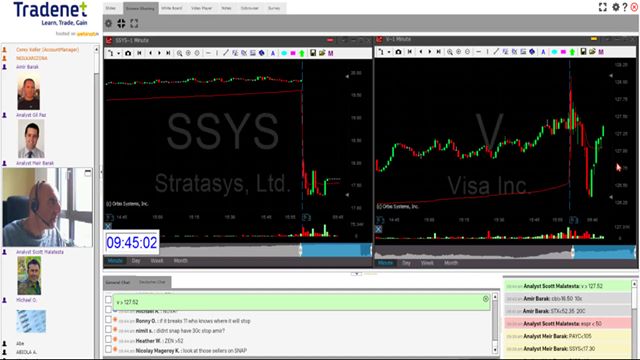Screen dimensions: 640x360
Task: Open the Video Player tab
Action: point(202,8)
